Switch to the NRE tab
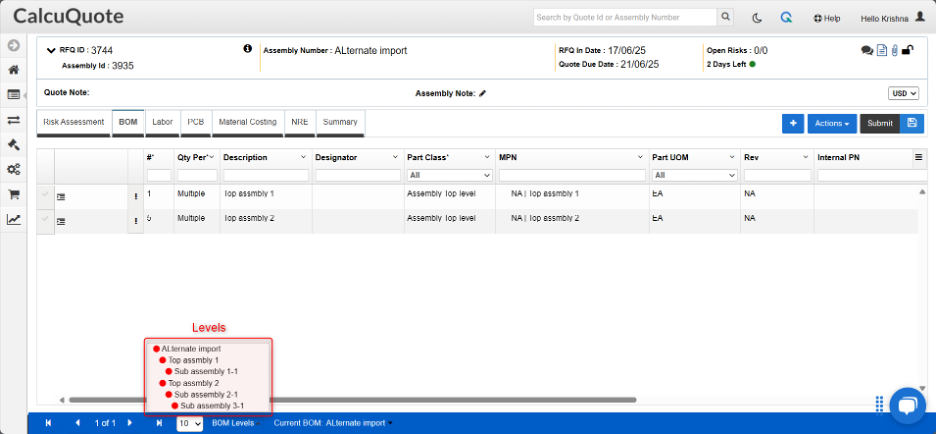The height and width of the screenshot is (434, 936). click(300, 122)
